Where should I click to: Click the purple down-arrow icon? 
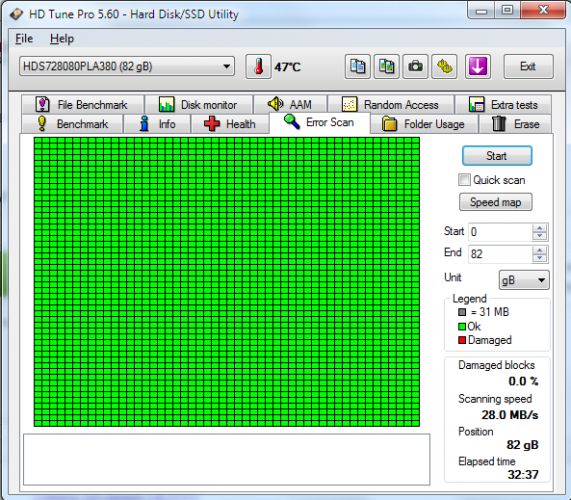pyautogui.click(x=478, y=67)
